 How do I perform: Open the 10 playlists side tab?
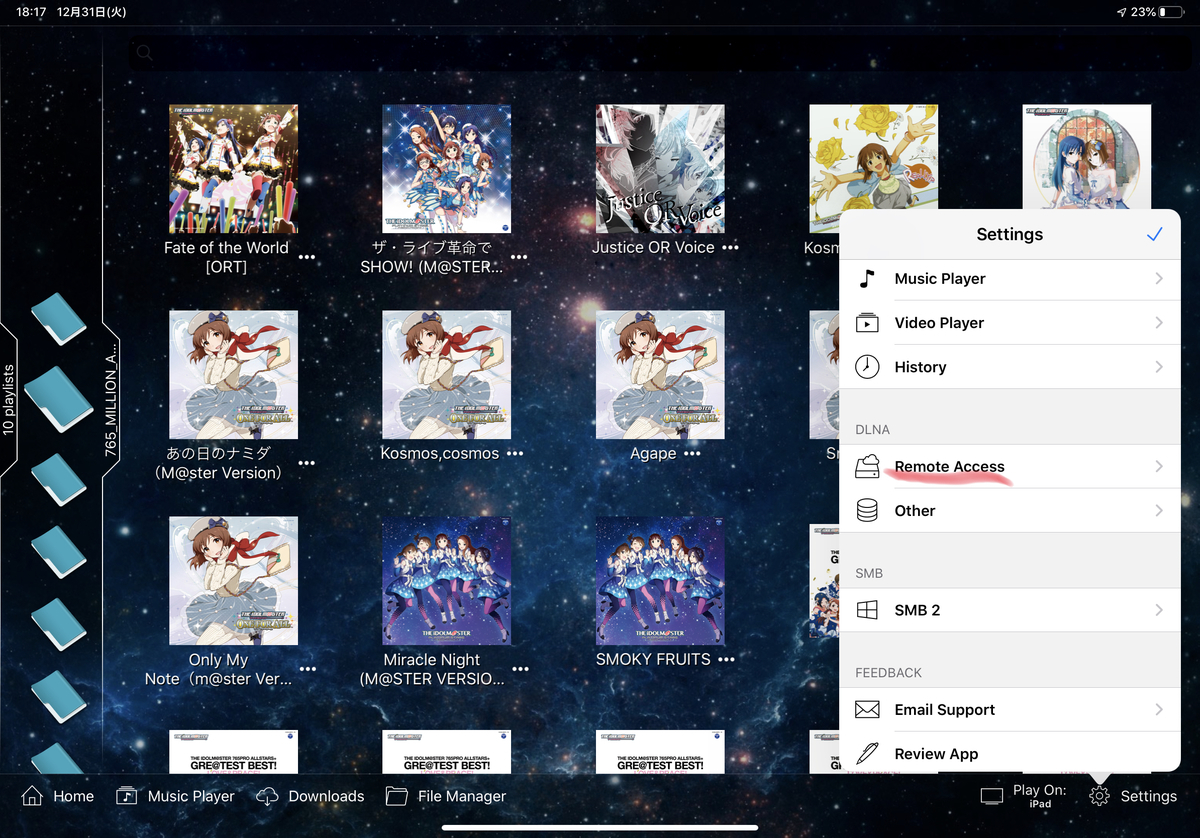tap(9, 398)
